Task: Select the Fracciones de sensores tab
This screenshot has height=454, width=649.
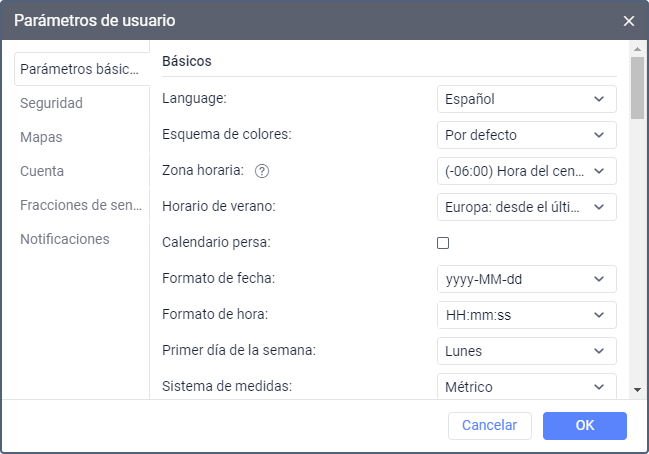Action: (x=82, y=205)
